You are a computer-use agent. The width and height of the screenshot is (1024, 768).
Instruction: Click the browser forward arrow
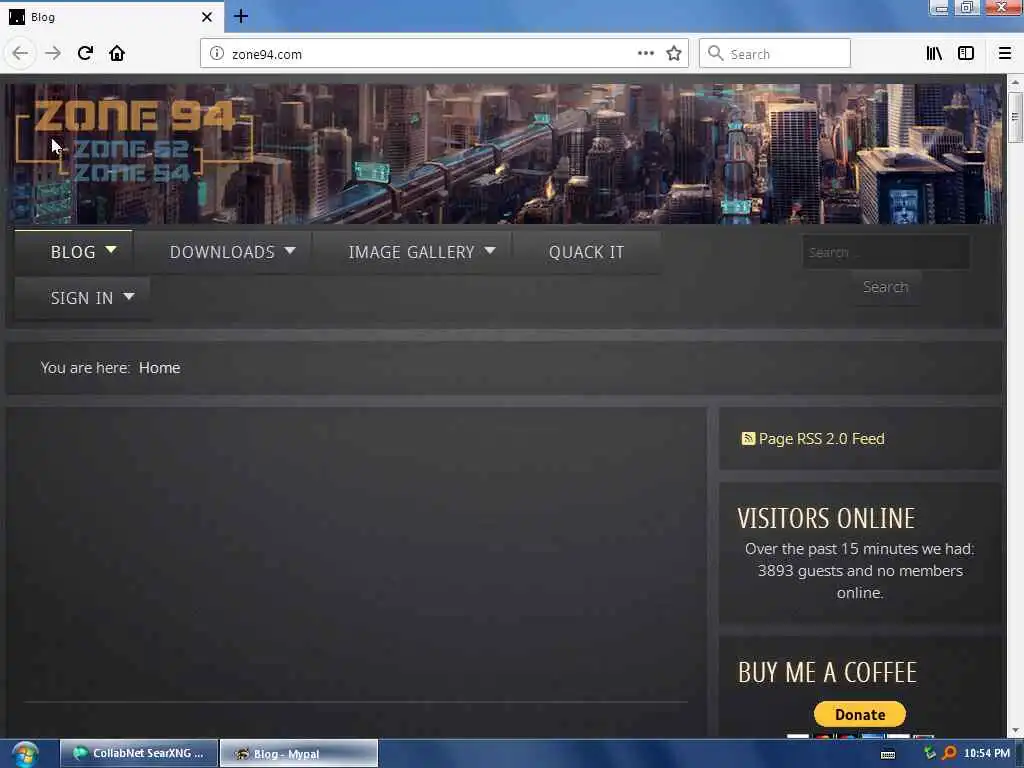[x=53, y=54]
